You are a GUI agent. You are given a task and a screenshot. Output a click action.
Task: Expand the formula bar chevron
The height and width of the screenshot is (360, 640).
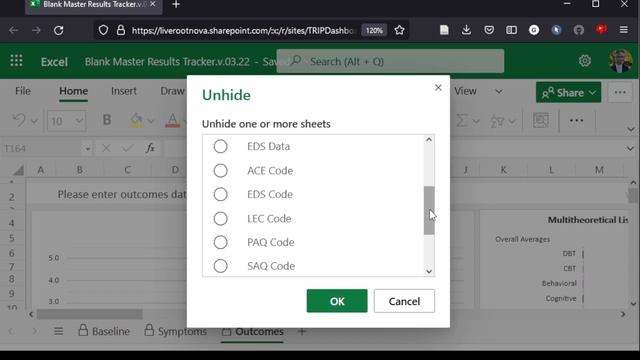click(630, 149)
